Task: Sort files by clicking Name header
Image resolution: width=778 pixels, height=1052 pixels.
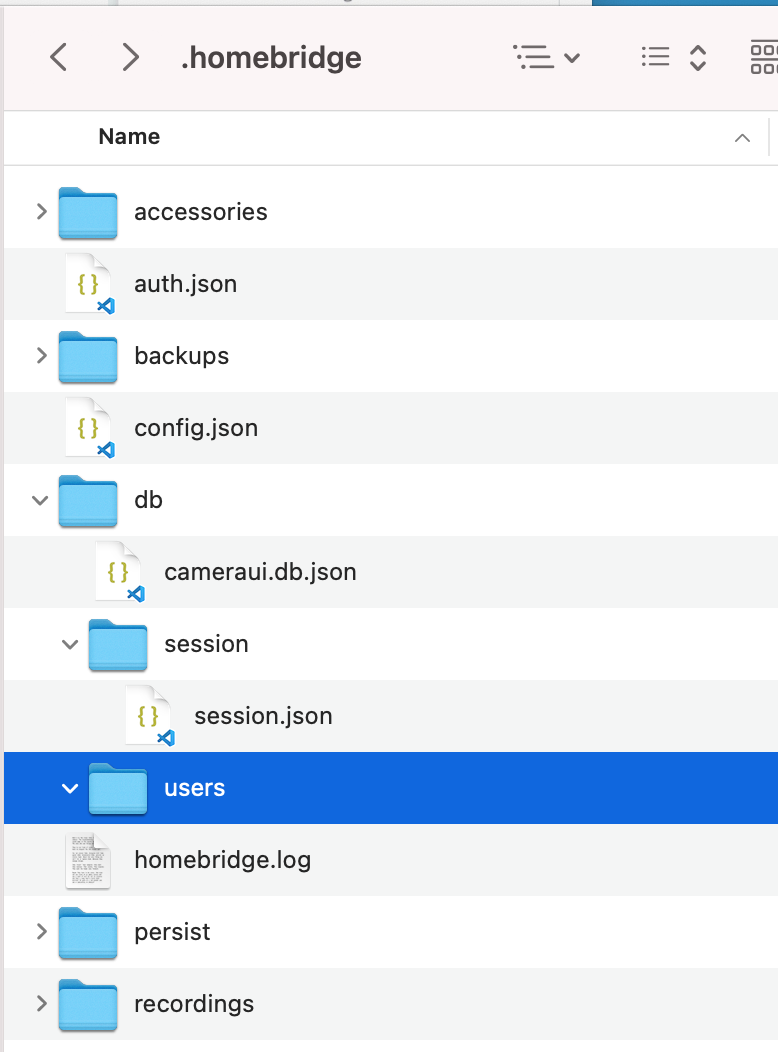Action: (128, 137)
